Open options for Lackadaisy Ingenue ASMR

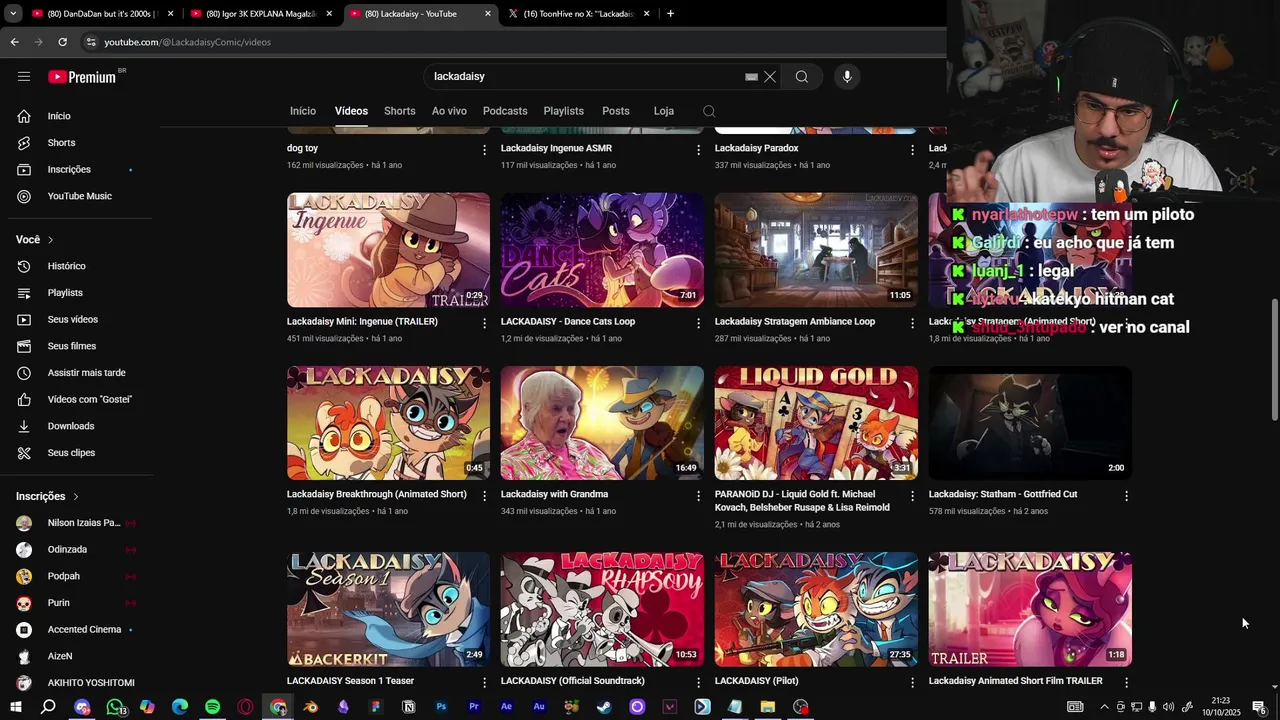tap(699, 150)
